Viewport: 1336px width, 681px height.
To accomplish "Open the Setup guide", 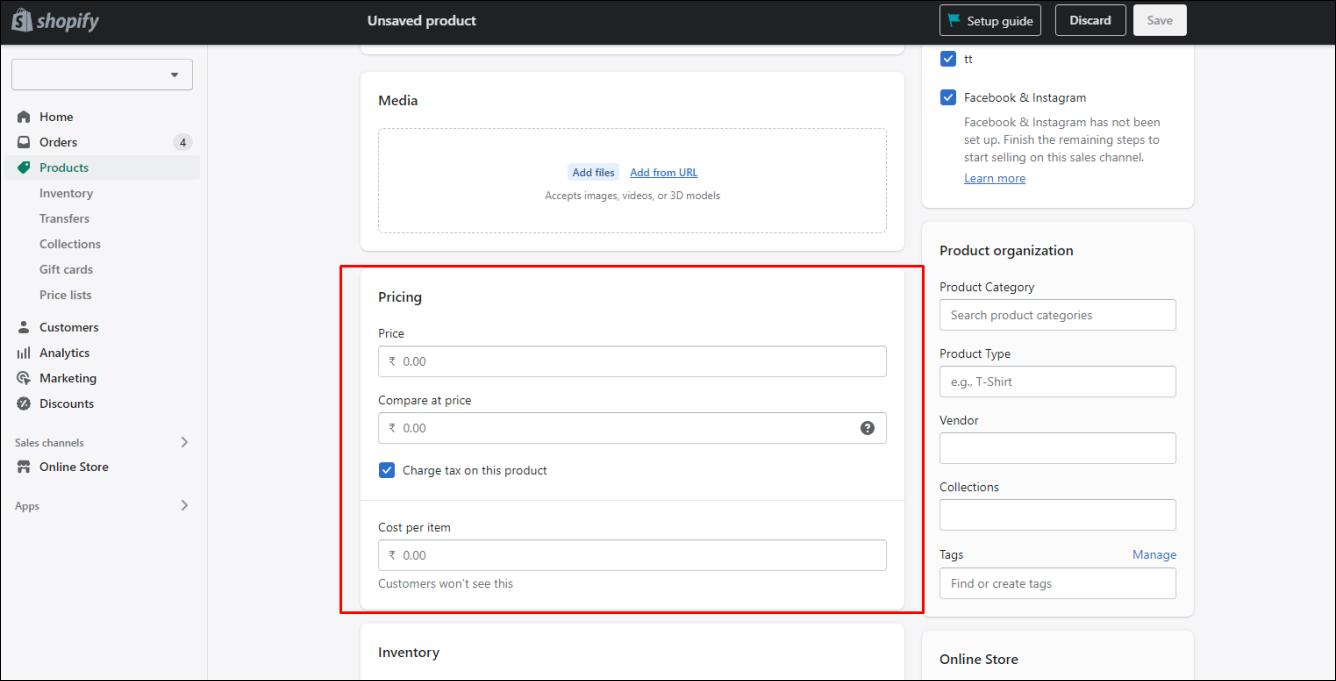I will [x=990, y=20].
